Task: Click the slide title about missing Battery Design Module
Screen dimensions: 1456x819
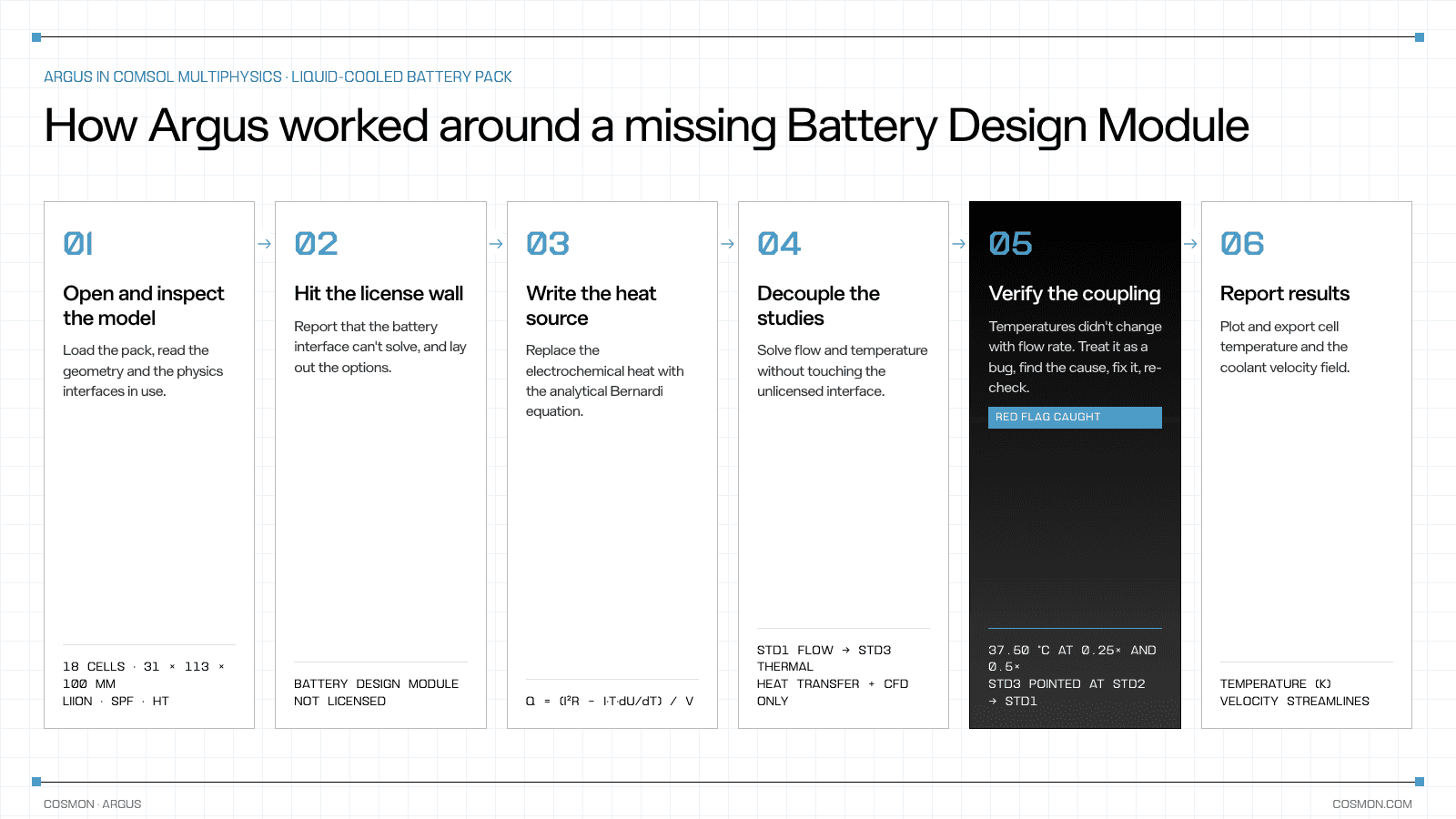Action: tap(646, 126)
